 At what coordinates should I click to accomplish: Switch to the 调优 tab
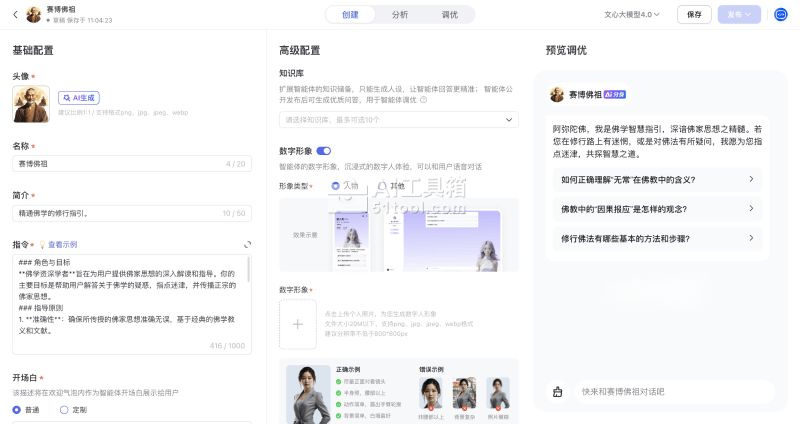coord(450,15)
